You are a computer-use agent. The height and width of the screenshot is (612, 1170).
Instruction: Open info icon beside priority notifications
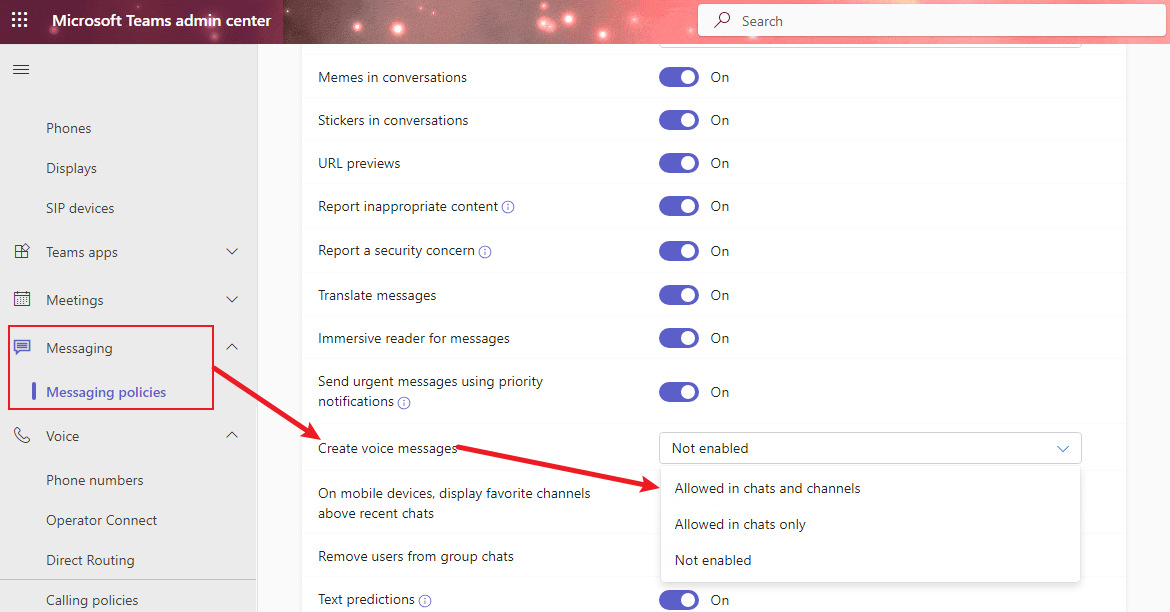(x=404, y=402)
